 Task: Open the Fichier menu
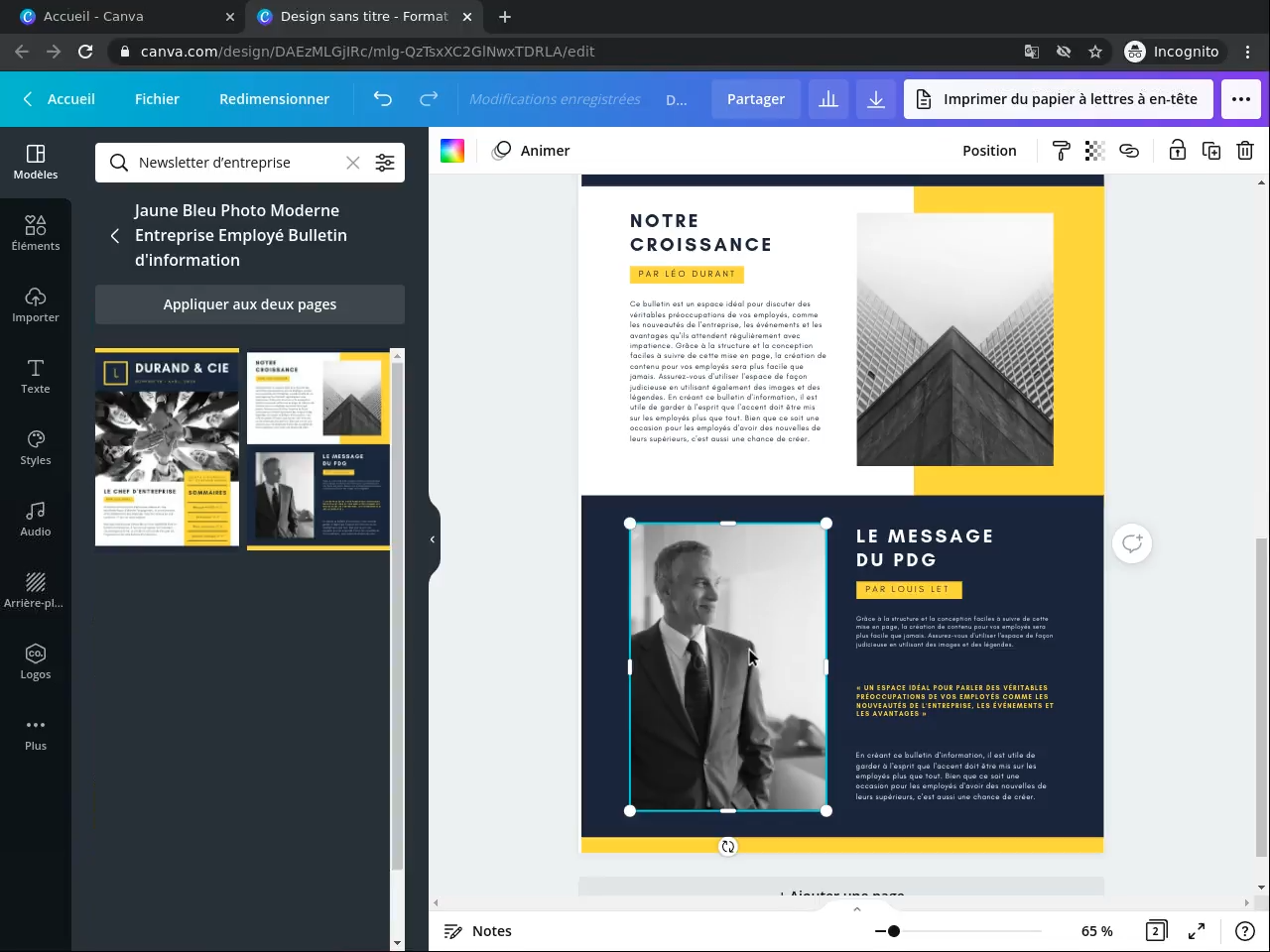157,99
